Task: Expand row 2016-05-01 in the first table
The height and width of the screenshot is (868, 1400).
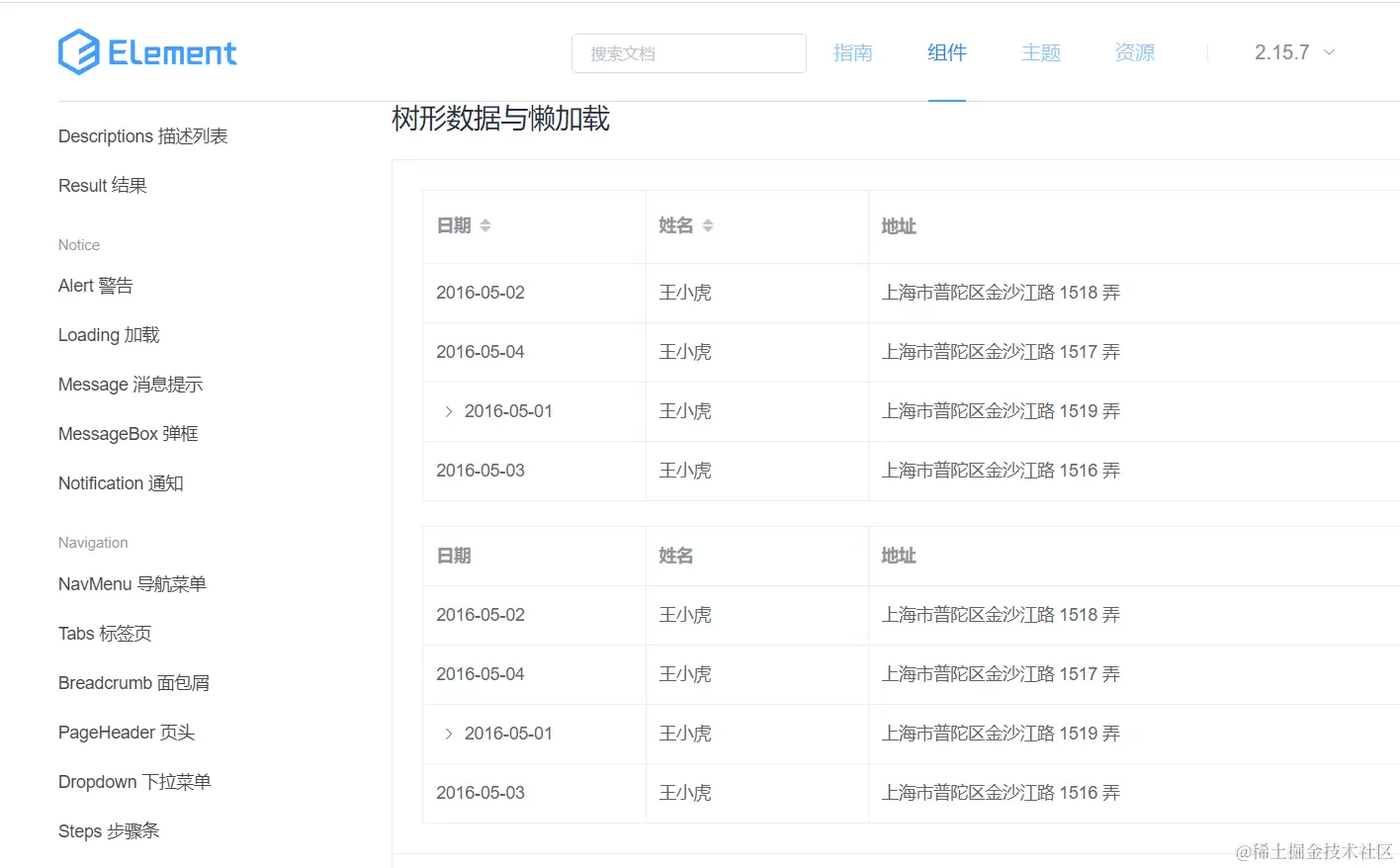Action: click(x=449, y=411)
